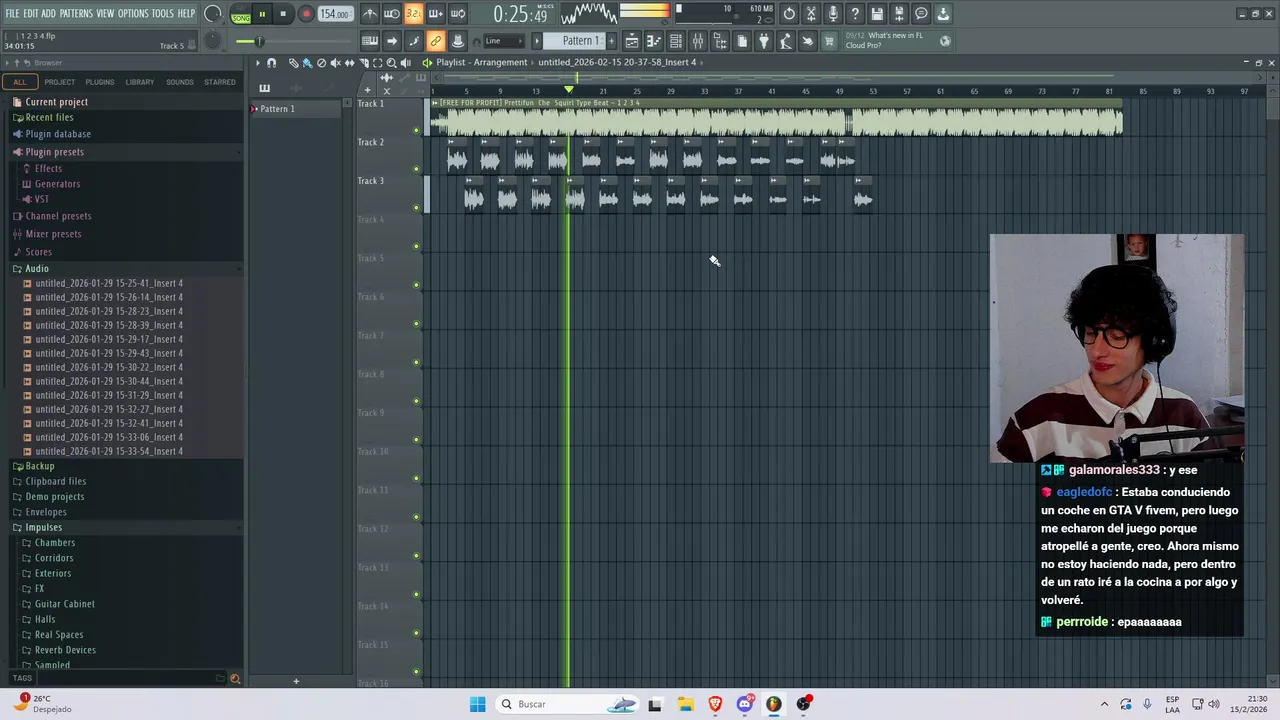Select the Paint brush tool in playlist
This screenshot has width=1280, height=720.
pos(307,62)
